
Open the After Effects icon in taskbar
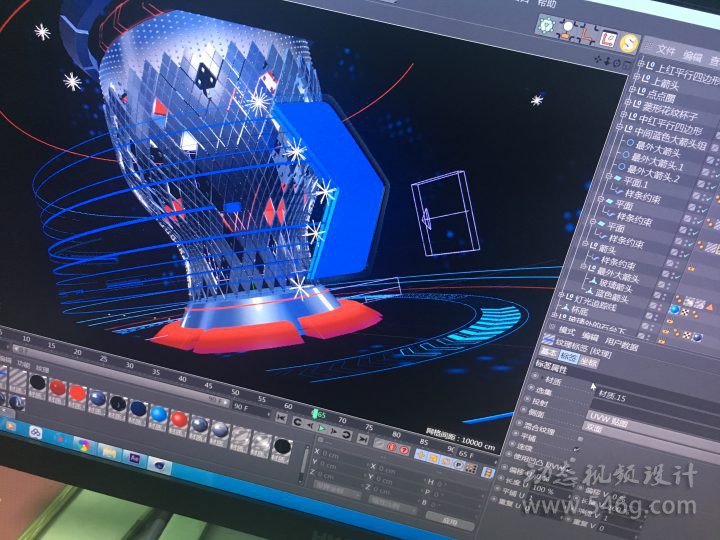click(133, 455)
